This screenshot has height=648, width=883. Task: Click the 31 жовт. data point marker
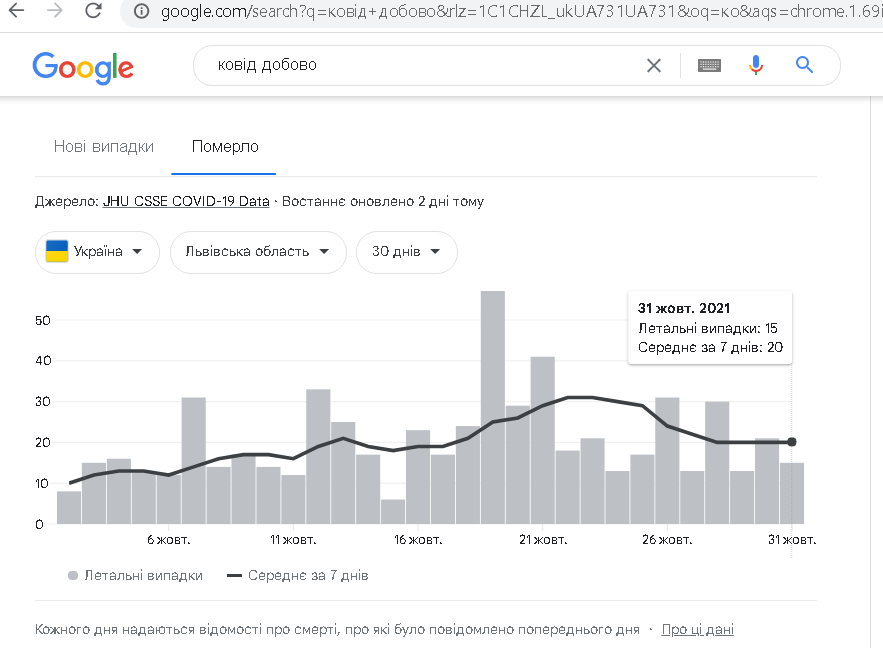pos(792,442)
